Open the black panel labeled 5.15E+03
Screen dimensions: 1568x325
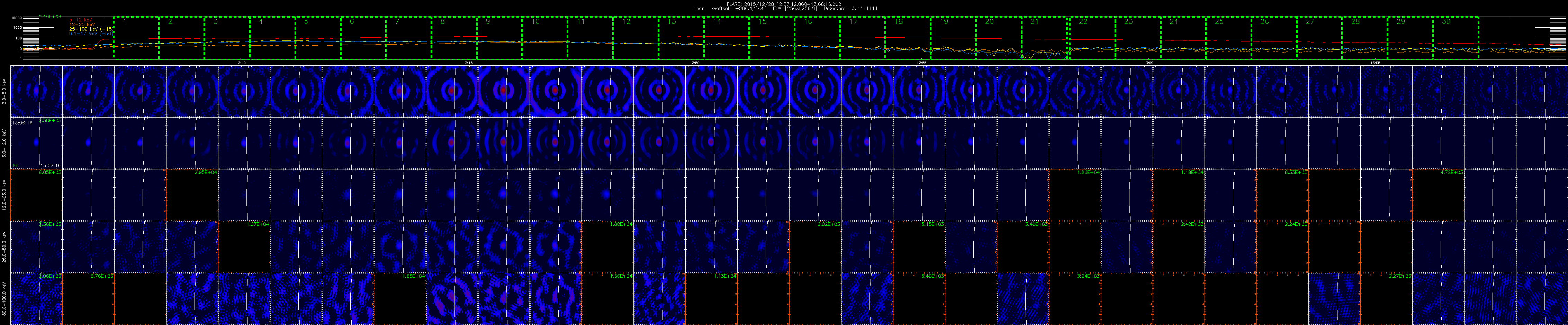919,247
